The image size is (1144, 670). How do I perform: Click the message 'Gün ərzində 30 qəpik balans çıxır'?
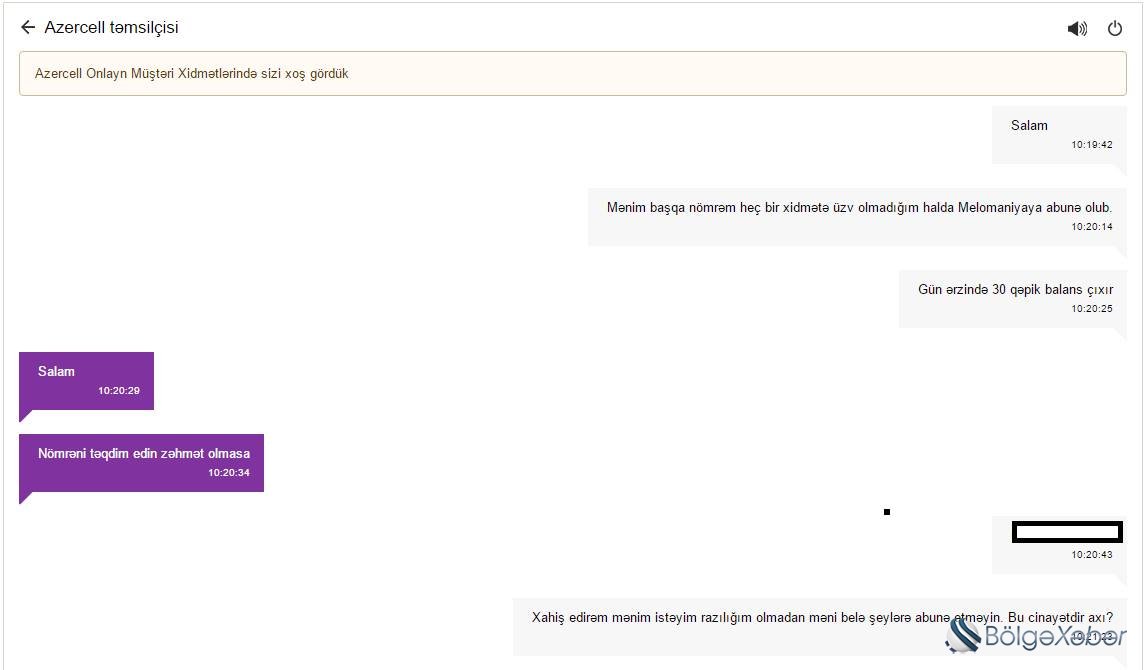pyautogui.click(x=1013, y=299)
